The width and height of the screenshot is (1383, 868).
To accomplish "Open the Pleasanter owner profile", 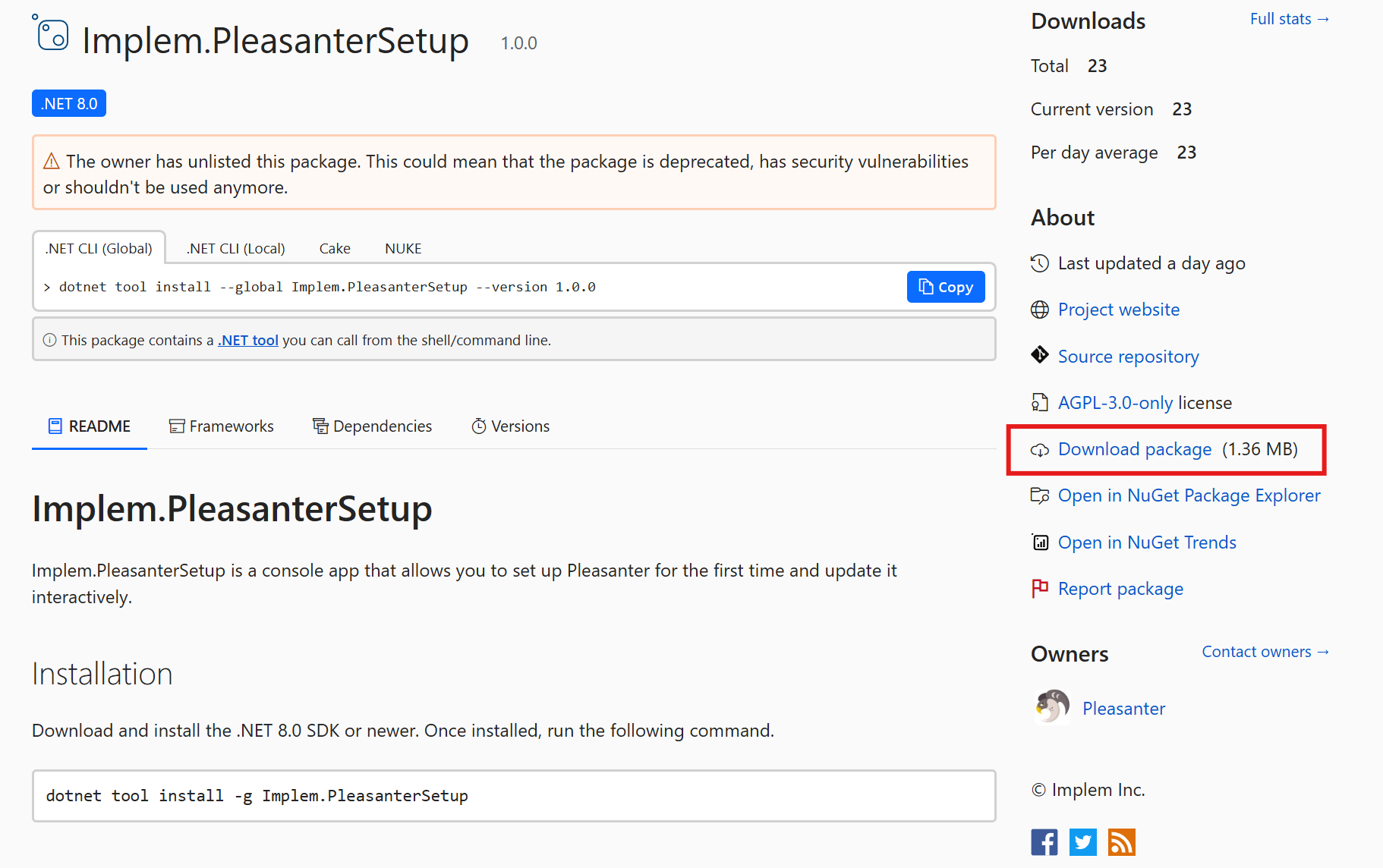I will coord(1123,709).
